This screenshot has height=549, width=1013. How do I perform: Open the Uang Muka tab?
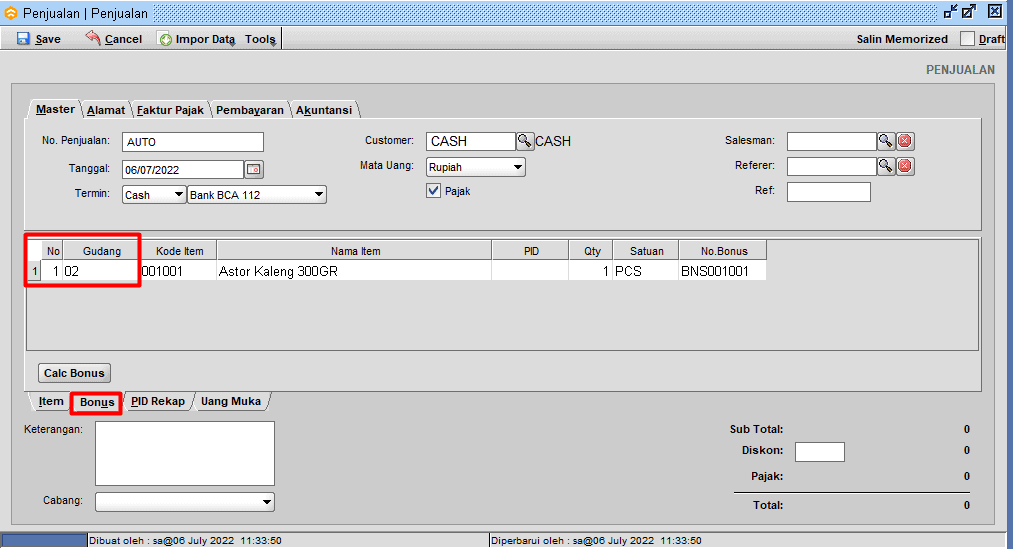click(231, 402)
